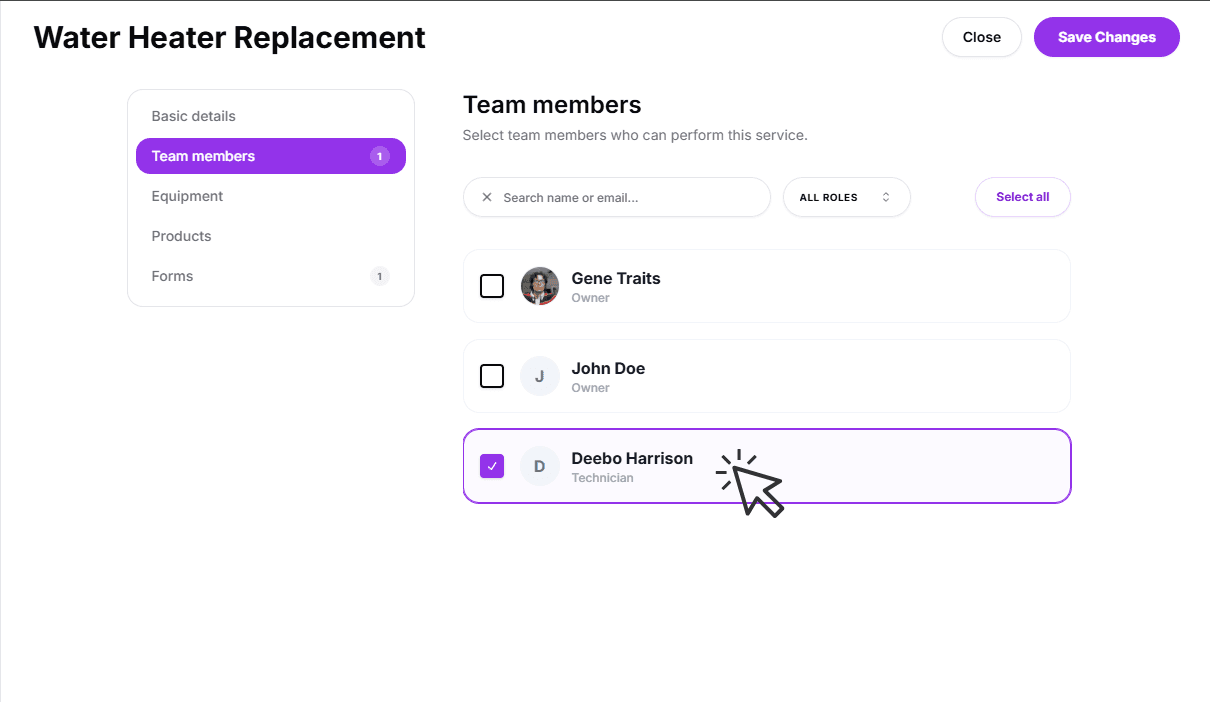This screenshot has width=1210, height=702.
Task: Switch to the Equipment section
Action: [187, 196]
